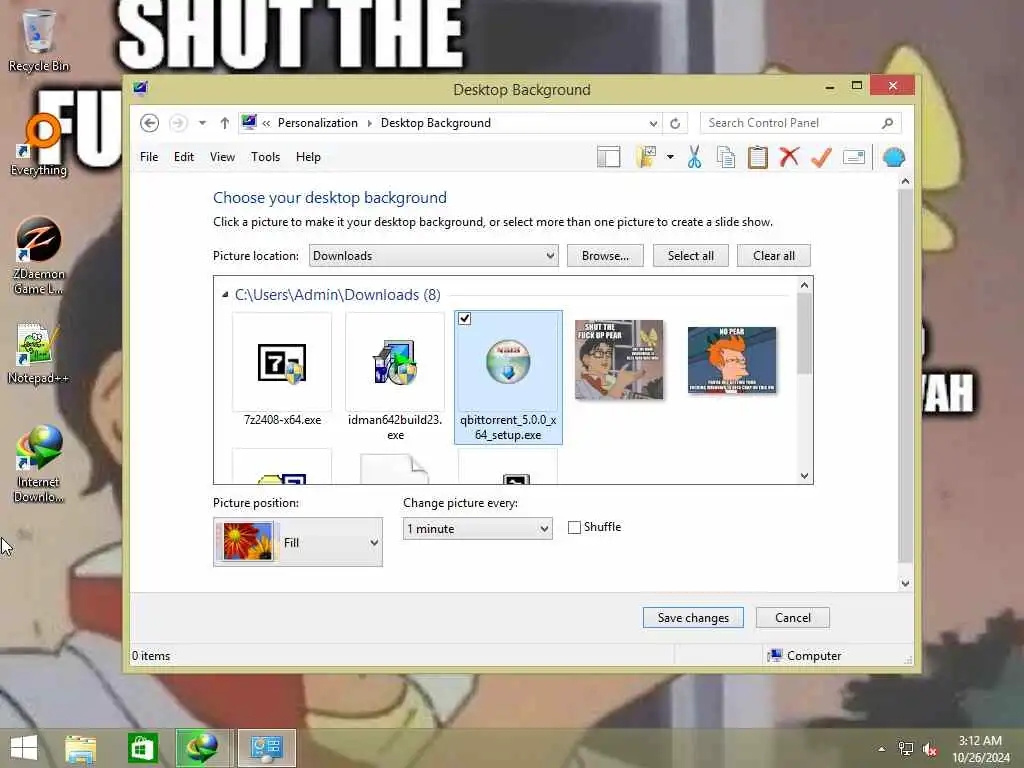Open File Explorer from the taskbar
This screenshot has width=1024, height=768.
(x=80, y=748)
